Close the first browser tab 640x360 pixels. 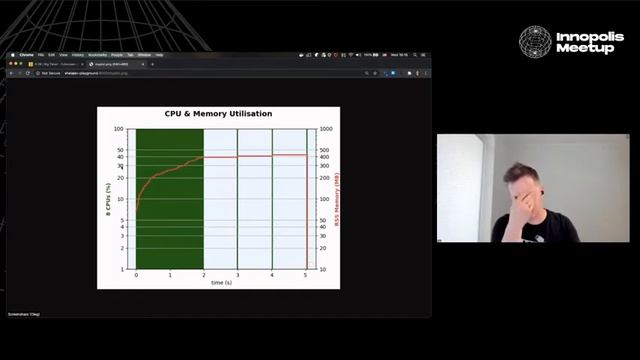coord(82,64)
